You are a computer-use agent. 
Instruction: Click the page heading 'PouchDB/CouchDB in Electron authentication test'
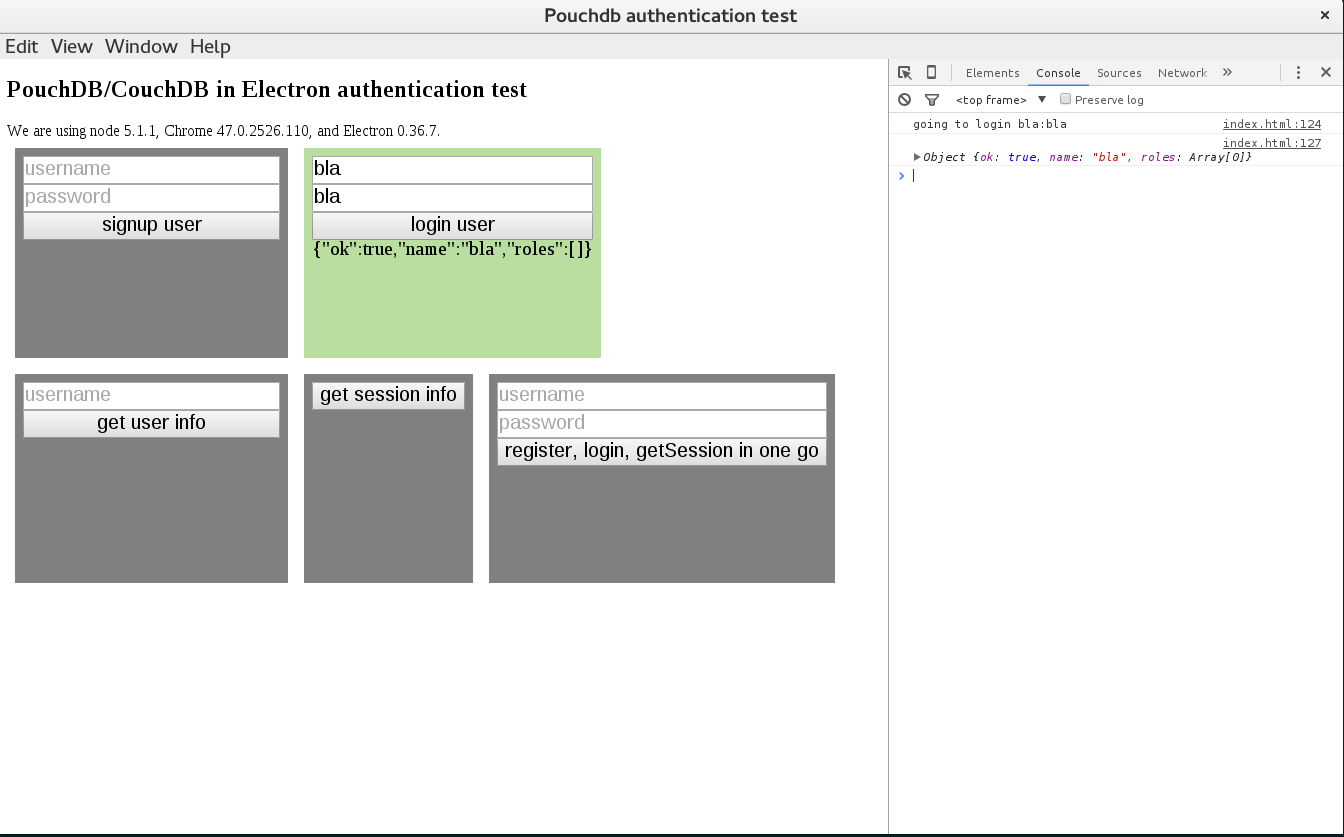coord(267,90)
